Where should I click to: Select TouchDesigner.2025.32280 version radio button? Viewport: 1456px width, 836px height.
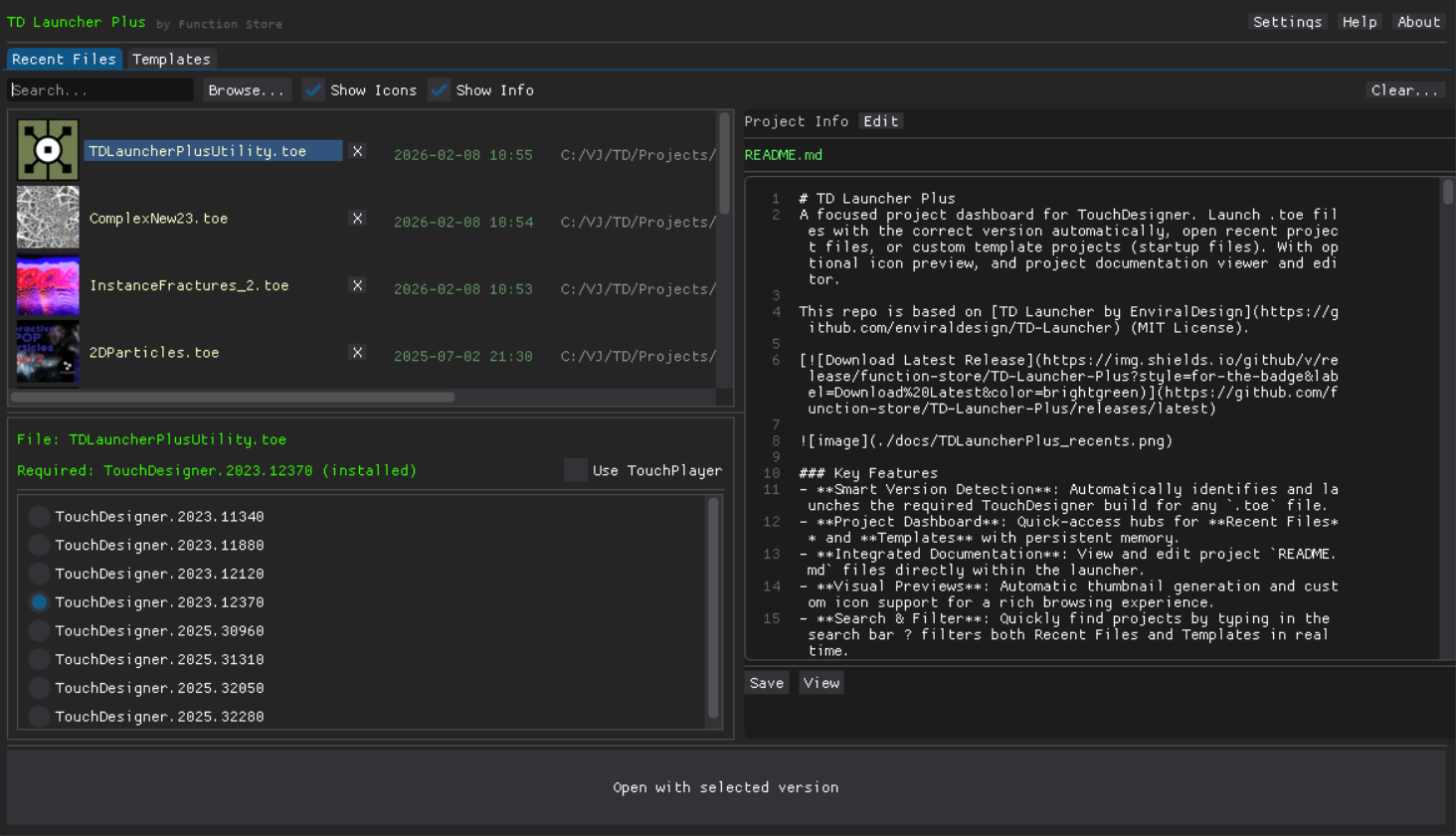click(x=39, y=717)
